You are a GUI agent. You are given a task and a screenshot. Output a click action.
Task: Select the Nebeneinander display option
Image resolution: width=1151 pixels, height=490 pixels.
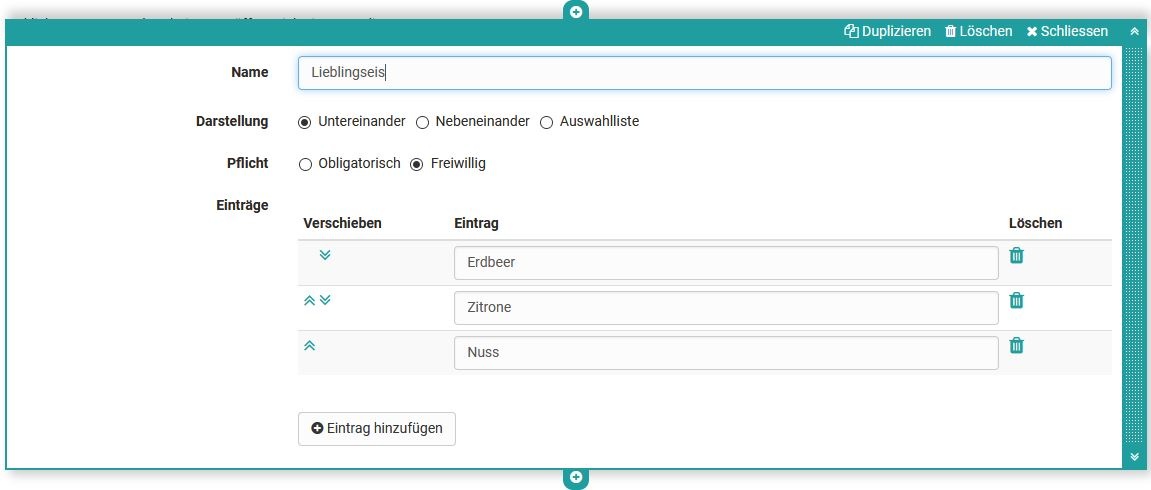point(422,122)
